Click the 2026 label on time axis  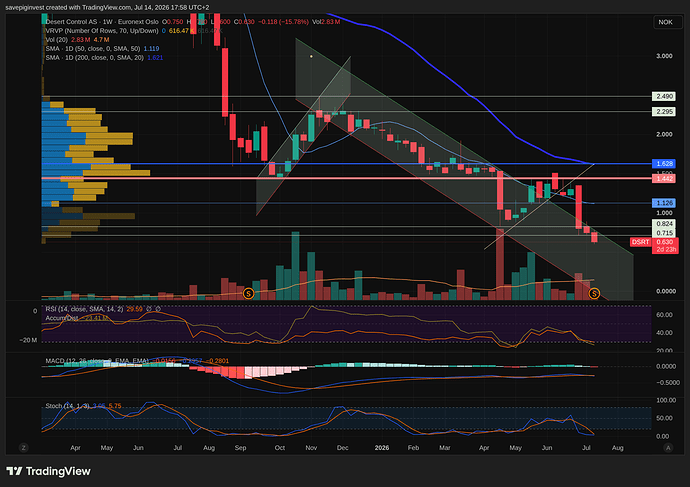[x=382, y=448]
